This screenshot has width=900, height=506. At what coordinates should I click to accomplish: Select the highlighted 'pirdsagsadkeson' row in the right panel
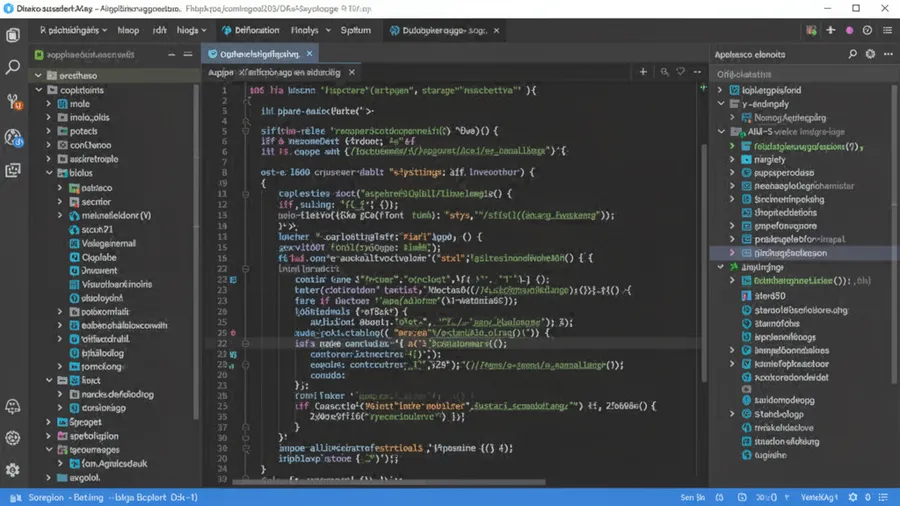click(x=804, y=253)
